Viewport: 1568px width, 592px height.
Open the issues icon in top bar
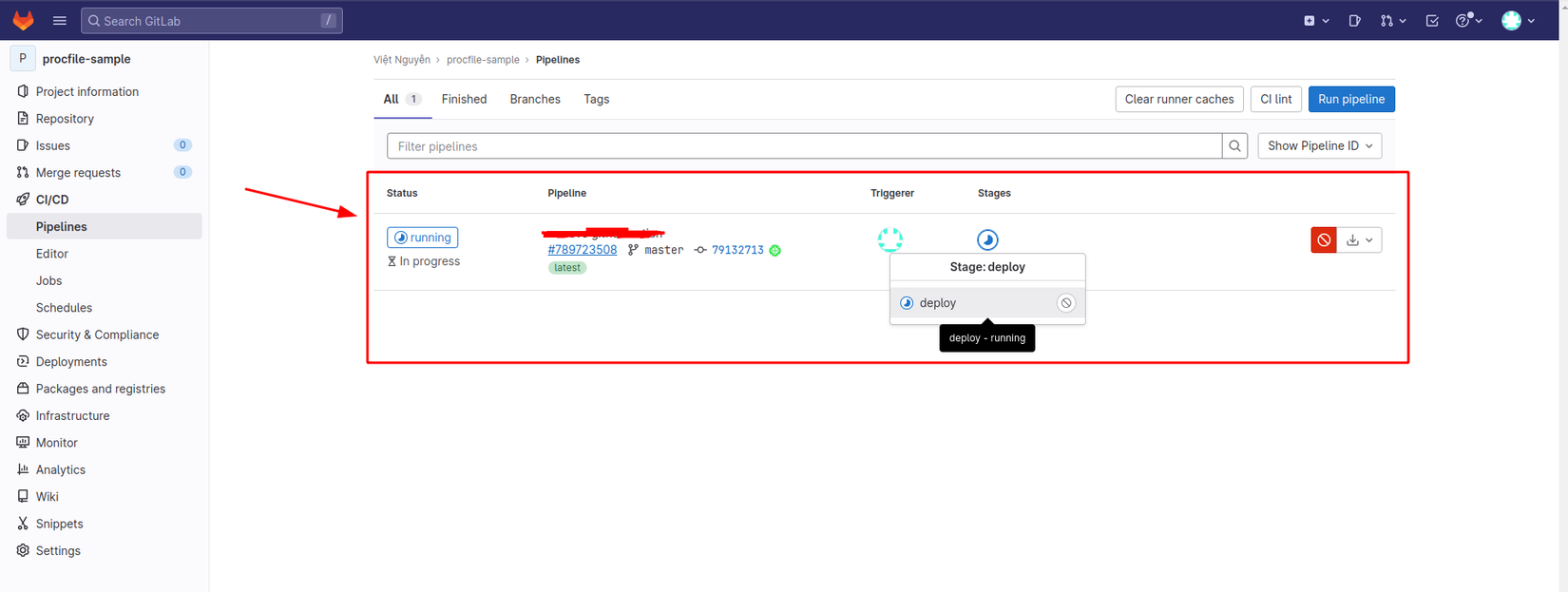(1354, 20)
